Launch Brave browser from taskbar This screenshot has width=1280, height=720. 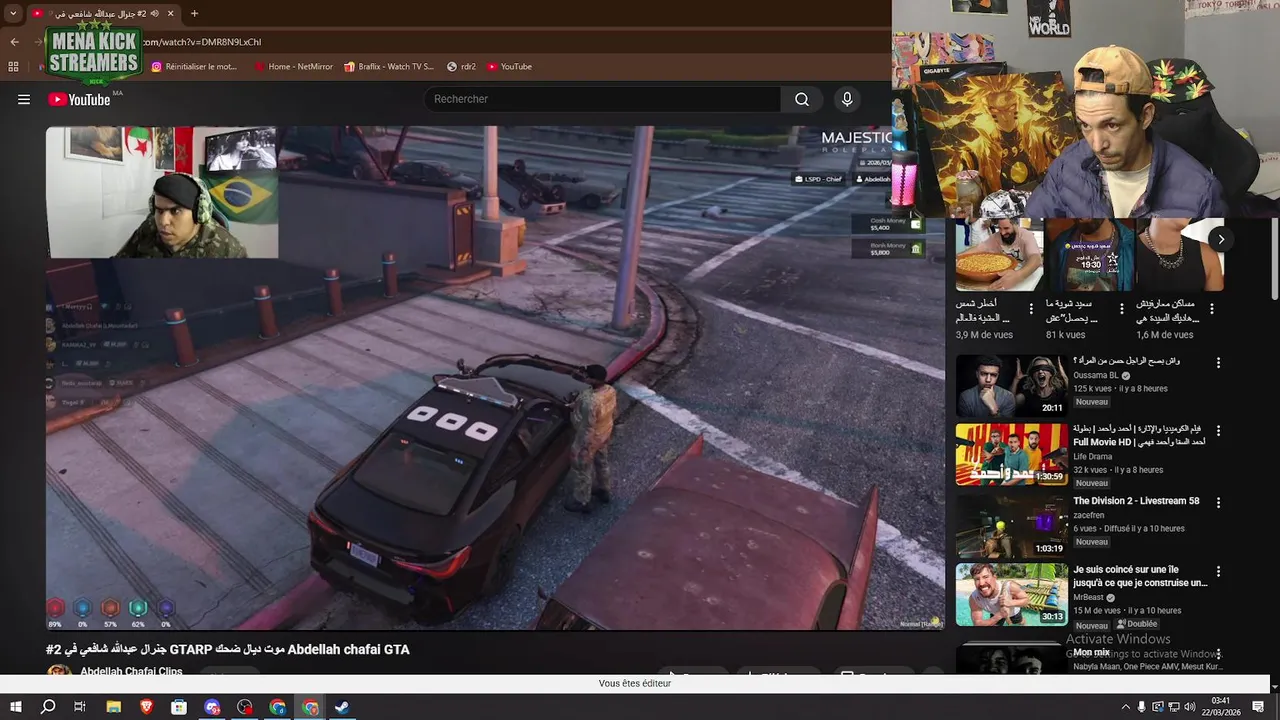[x=146, y=707]
